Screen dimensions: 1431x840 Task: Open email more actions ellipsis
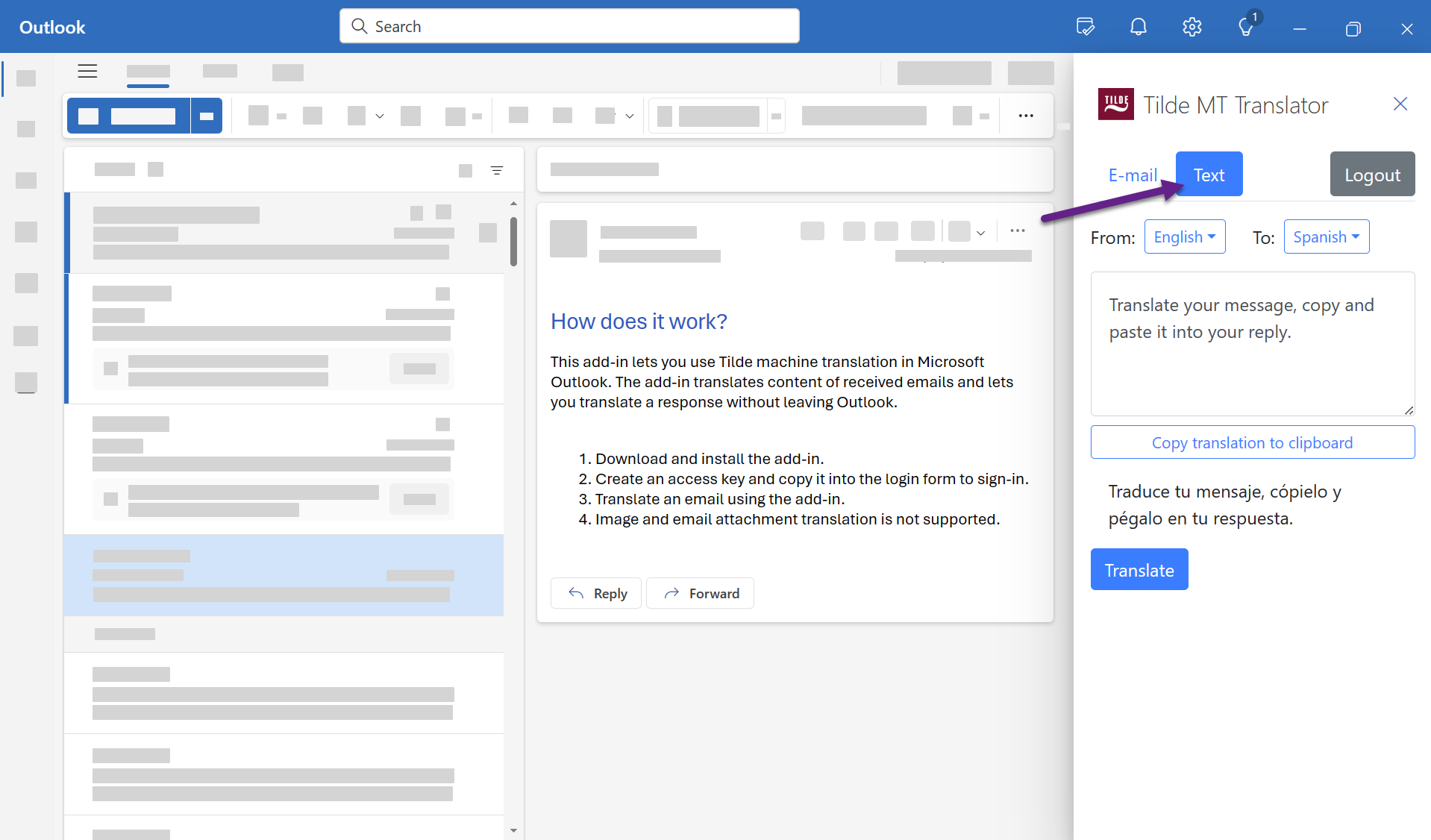click(1018, 231)
